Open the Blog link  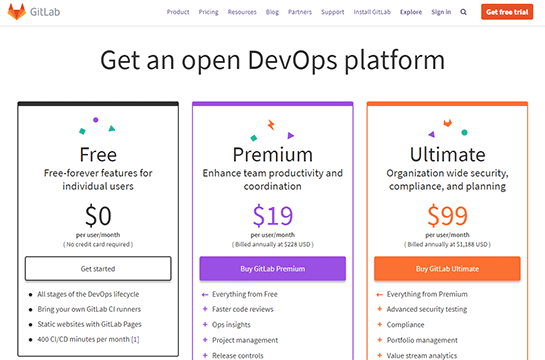coord(272,12)
